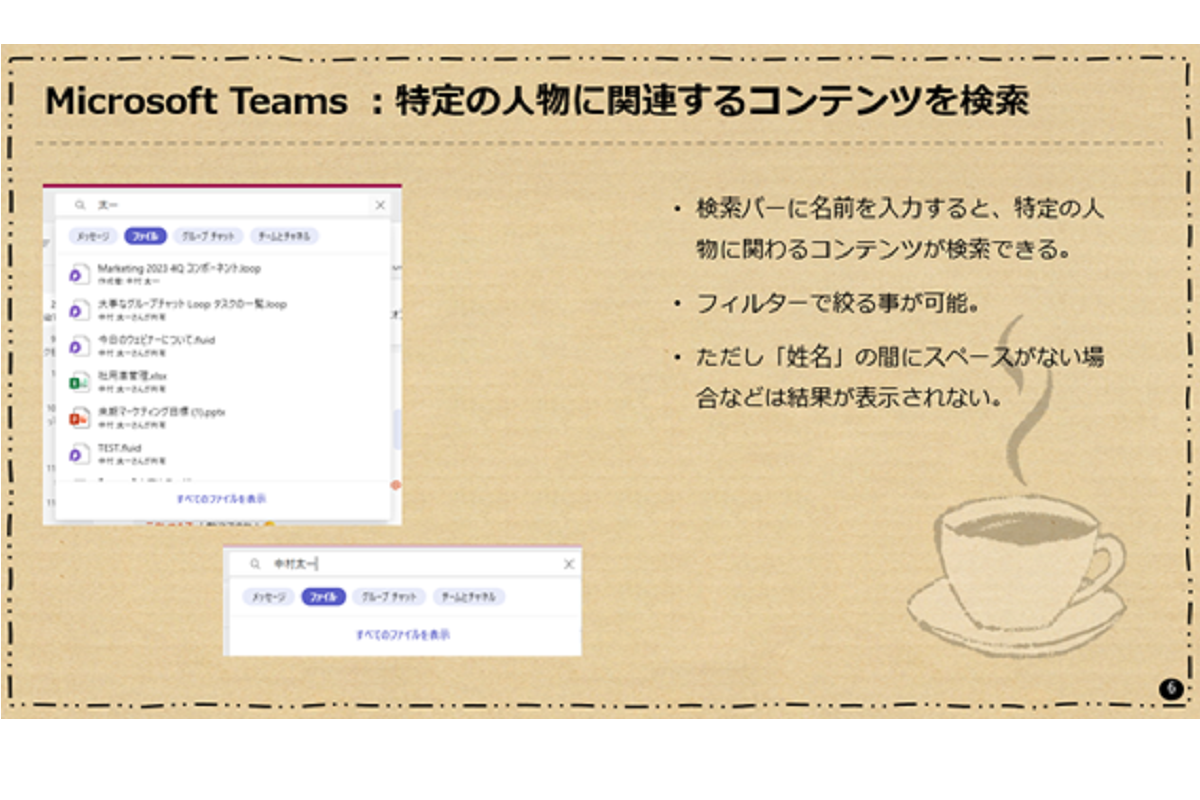Viewport: 1200px width, 800px height.
Task: Click the magnifier icon in the 太一 search box
Action: coord(80,205)
